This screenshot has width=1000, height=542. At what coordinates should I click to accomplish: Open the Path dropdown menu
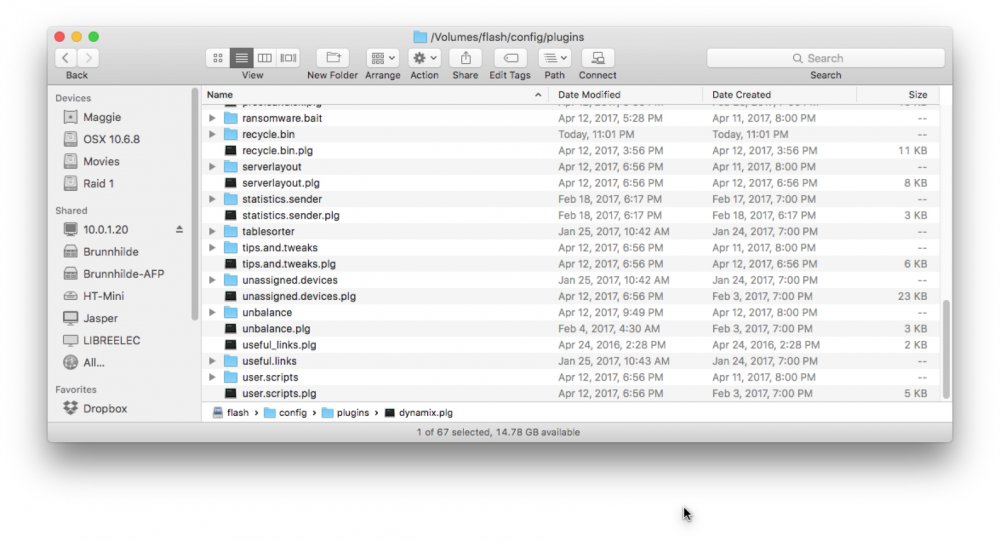pyautogui.click(x=554, y=58)
